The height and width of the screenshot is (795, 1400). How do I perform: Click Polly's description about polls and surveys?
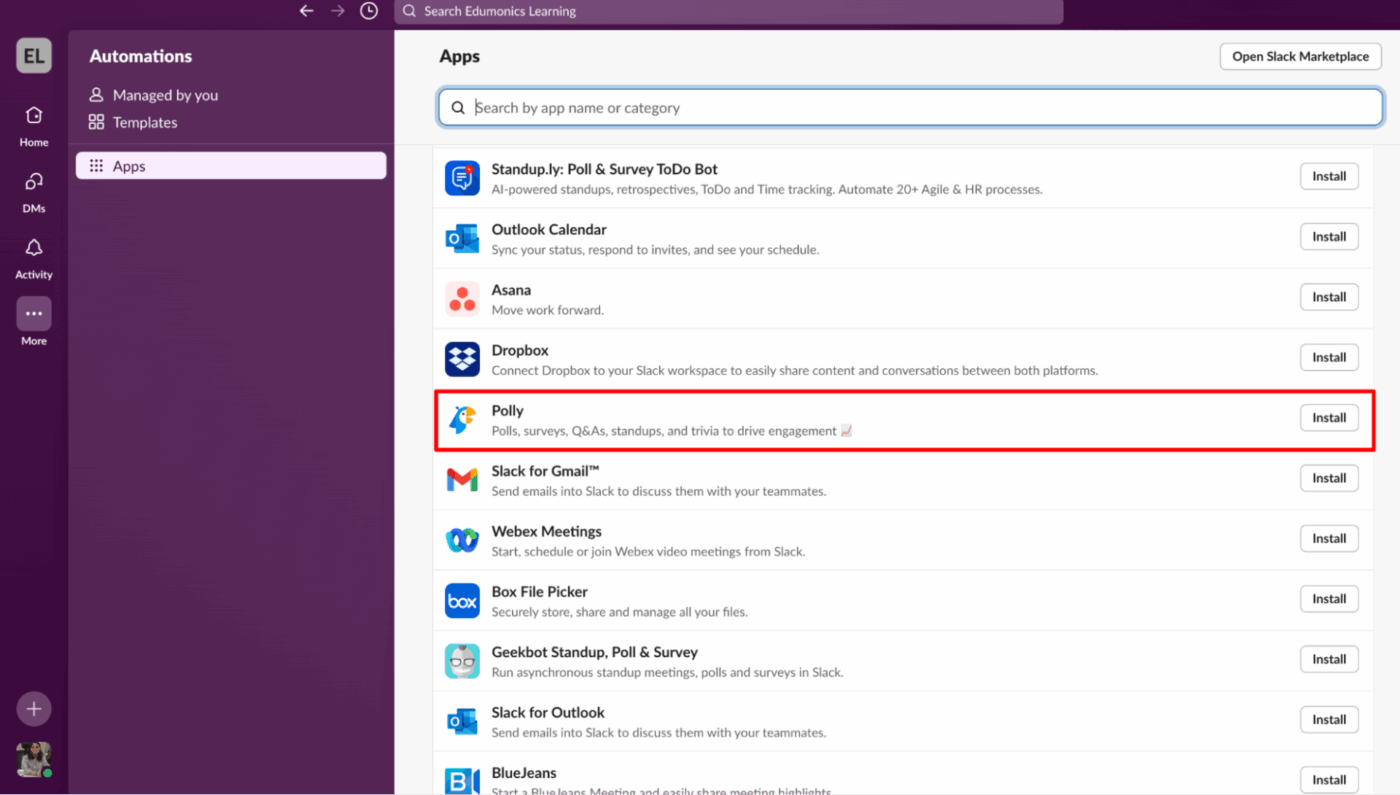click(672, 431)
